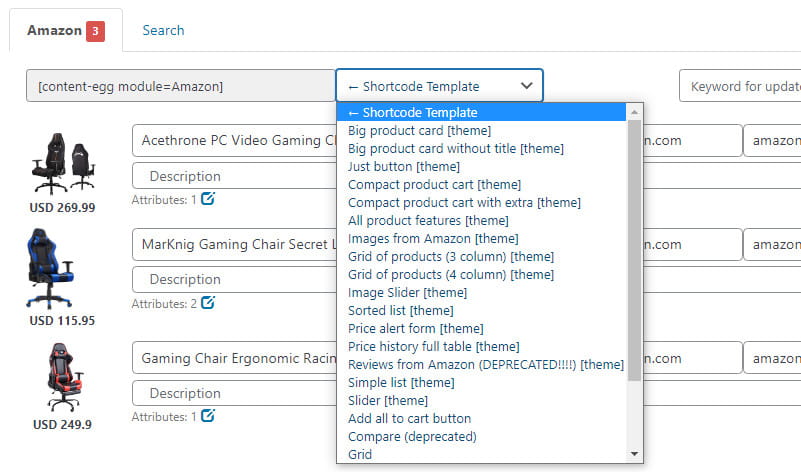Click edit attributes icon for MarKnig chair
This screenshot has width=801, height=472.
[208, 303]
